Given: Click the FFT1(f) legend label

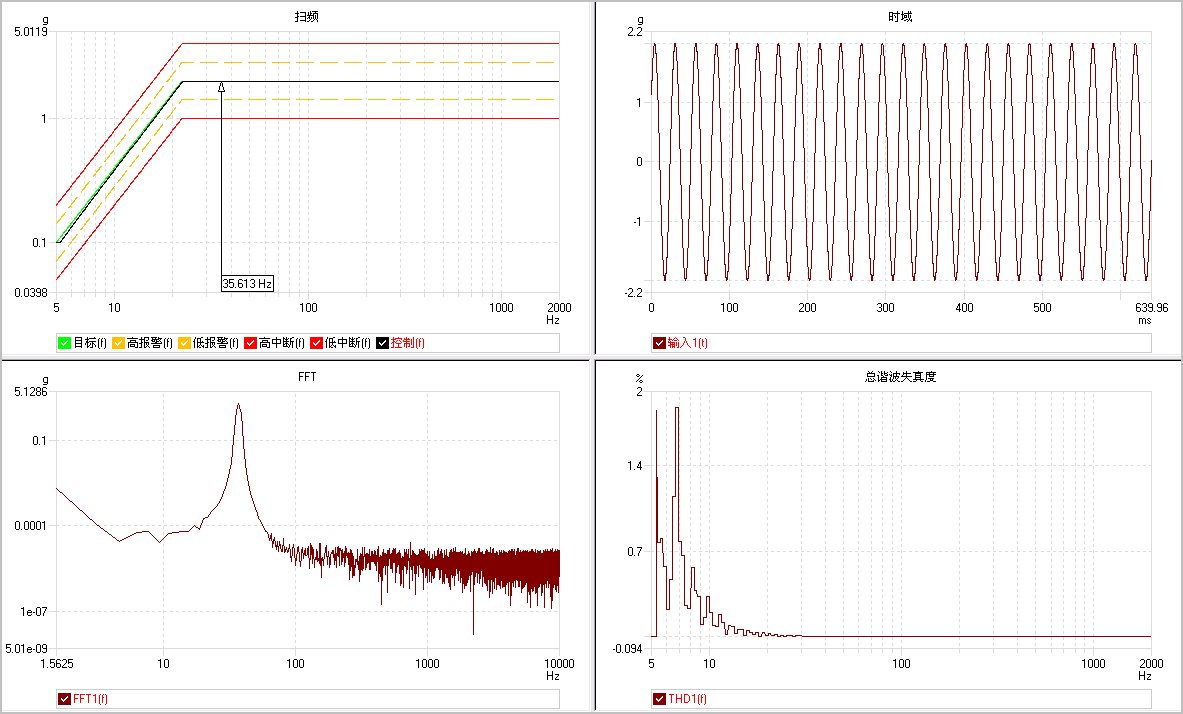Looking at the screenshot, I should pyautogui.click(x=90, y=699).
